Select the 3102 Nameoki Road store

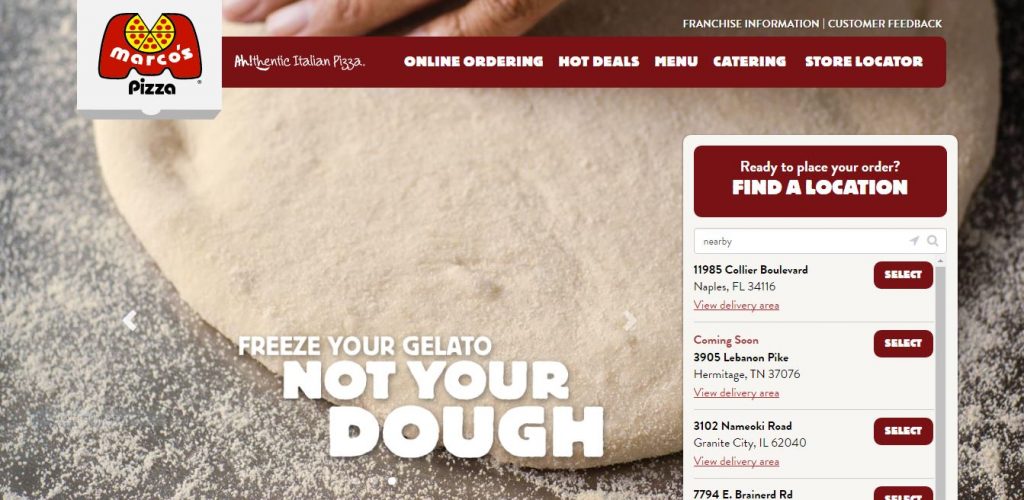click(903, 431)
